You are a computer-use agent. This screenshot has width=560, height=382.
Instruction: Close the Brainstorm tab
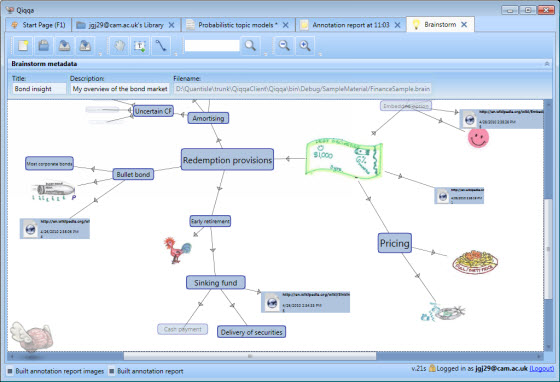[x=464, y=25]
